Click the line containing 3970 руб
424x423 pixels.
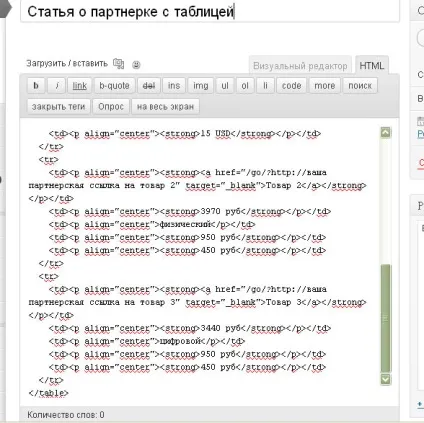click(190, 212)
